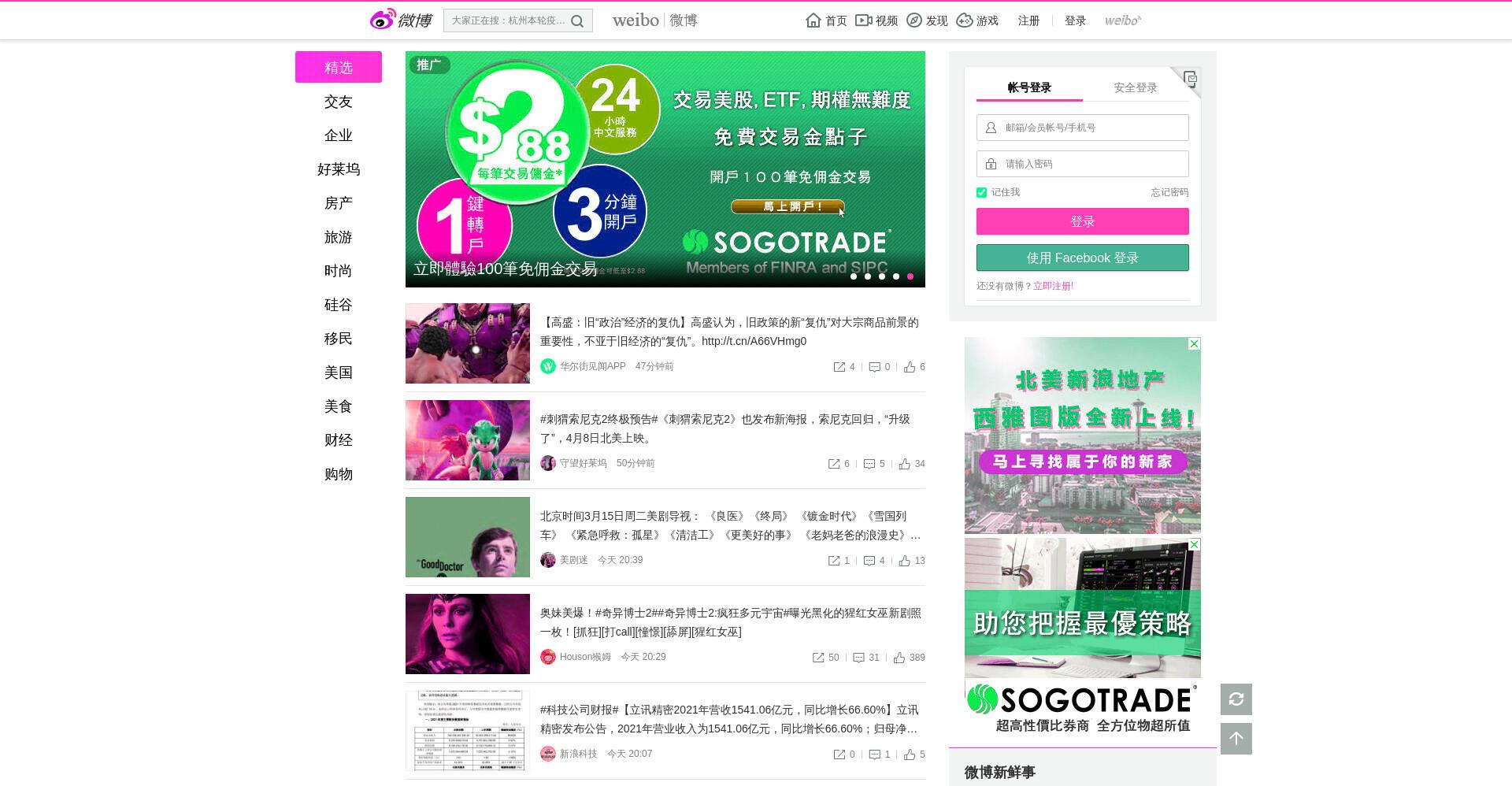Click the Weibo eye logo
This screenshot has width=1512, height=786.
(x=383, y=20)
